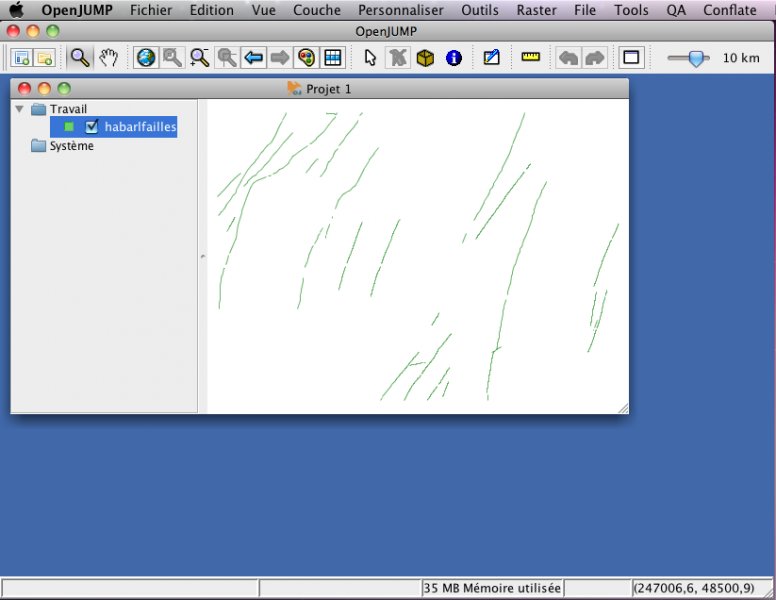Viewport: 776px width, 600px height.
Task: Click the previous zoom left-arrow icon
Action: point(254,58)
